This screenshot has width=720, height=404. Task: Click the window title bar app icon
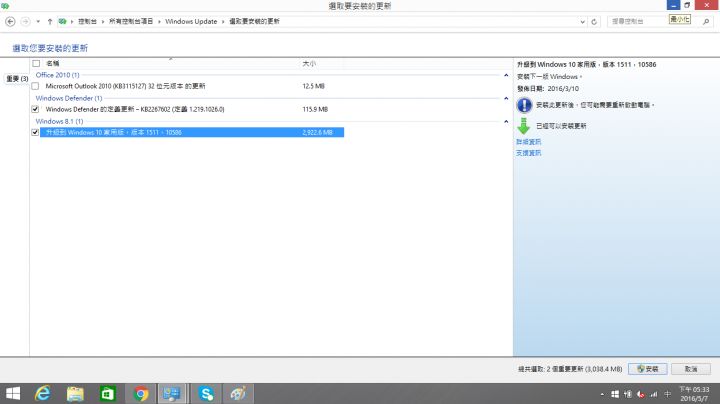[5, 6]
